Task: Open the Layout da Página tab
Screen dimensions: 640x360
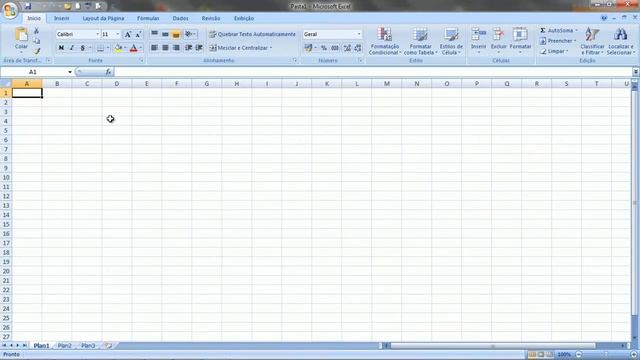Action: pos(103,18)
